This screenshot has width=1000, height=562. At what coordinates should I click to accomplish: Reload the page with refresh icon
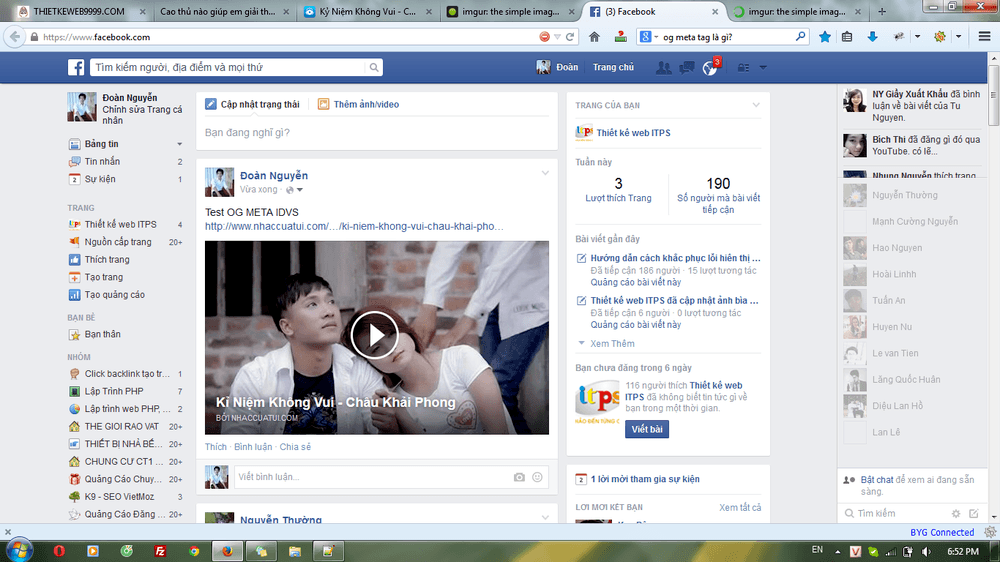[570, 37]
